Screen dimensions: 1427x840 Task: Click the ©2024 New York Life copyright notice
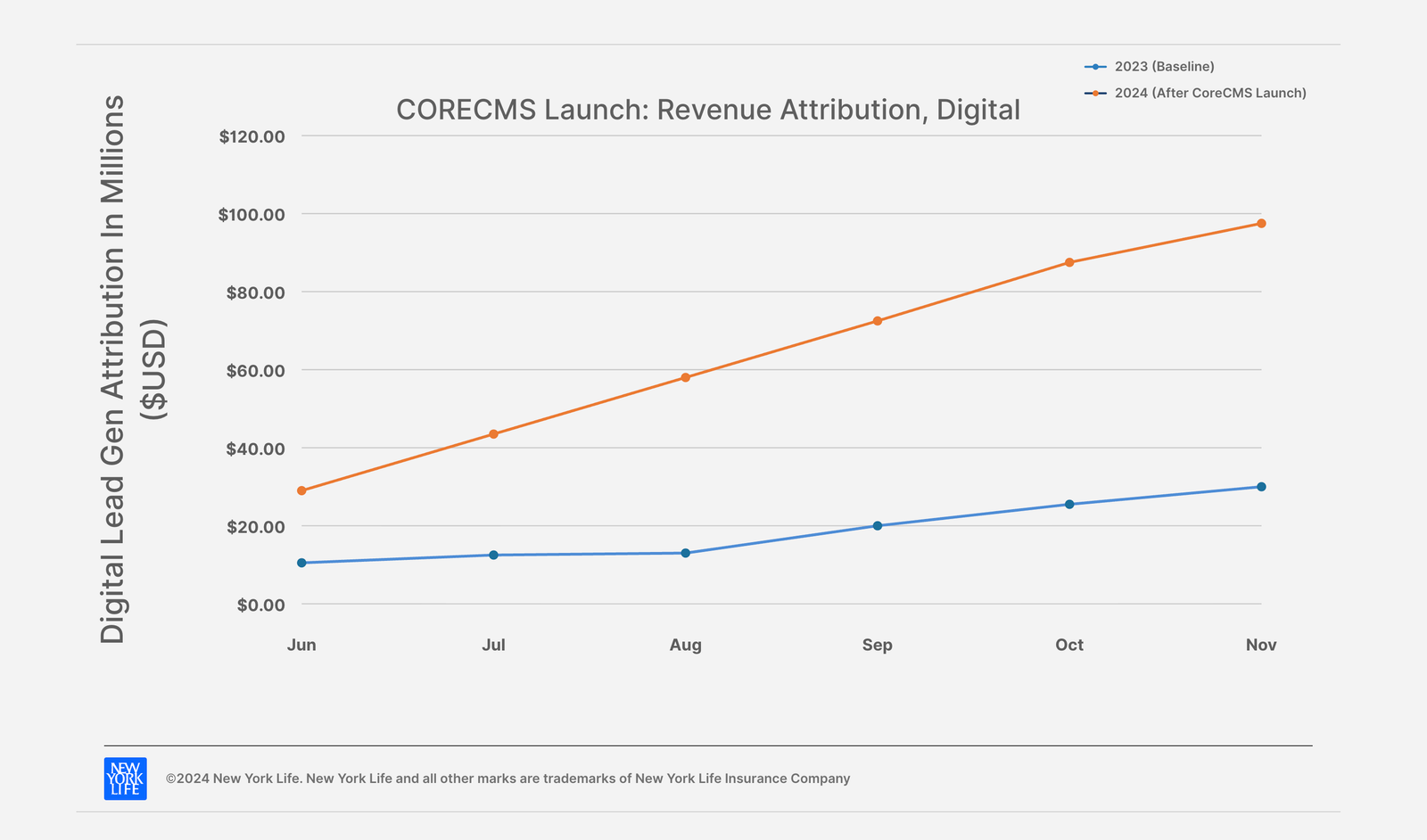[x=507, y=778]
